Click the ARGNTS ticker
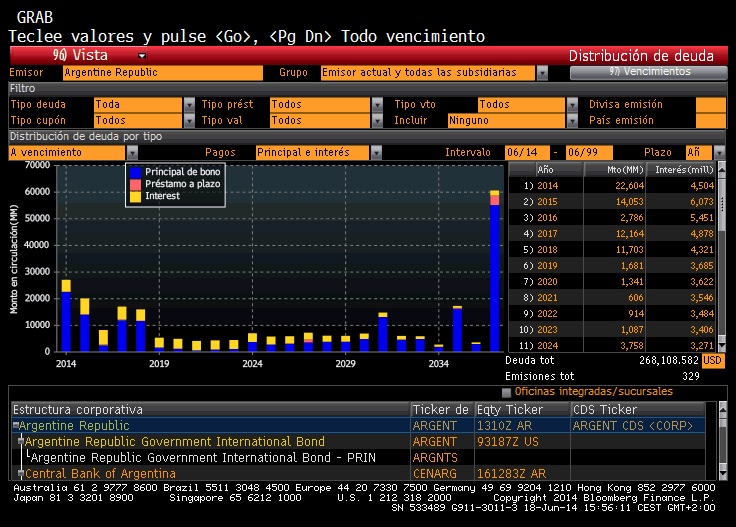 point(435,458)
